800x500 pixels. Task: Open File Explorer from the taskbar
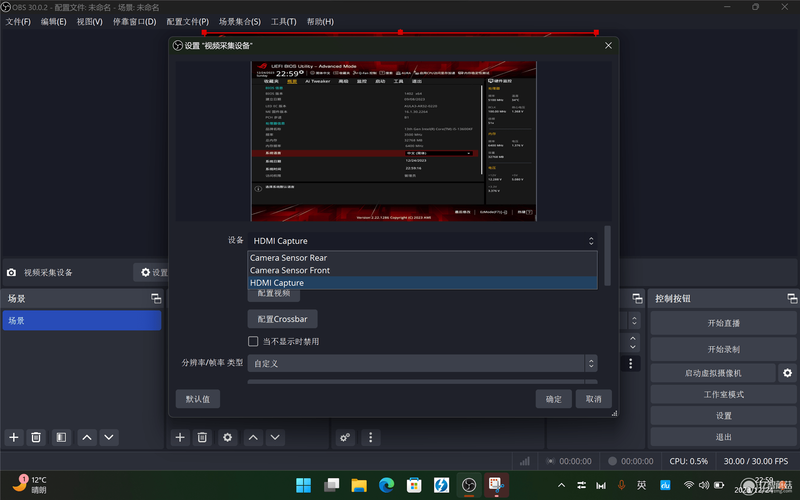pos(359,485)
